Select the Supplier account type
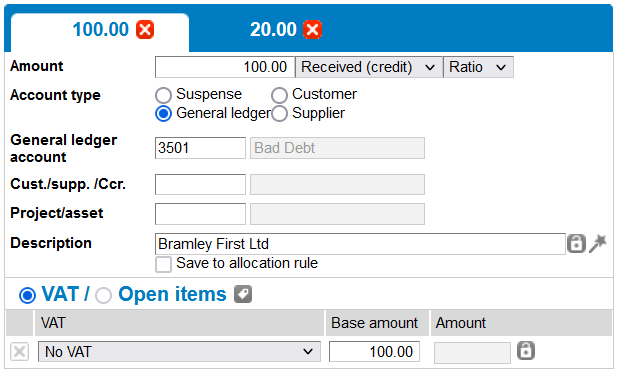 click(279, 114)
